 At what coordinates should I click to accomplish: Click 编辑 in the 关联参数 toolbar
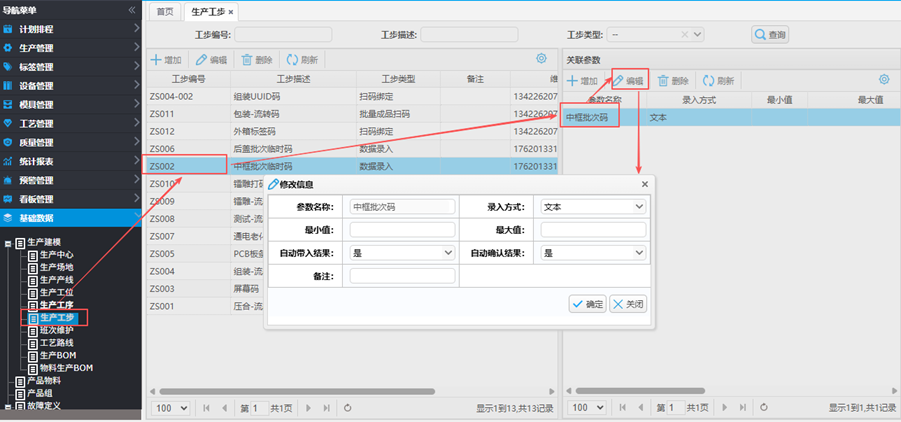point(628,80)
